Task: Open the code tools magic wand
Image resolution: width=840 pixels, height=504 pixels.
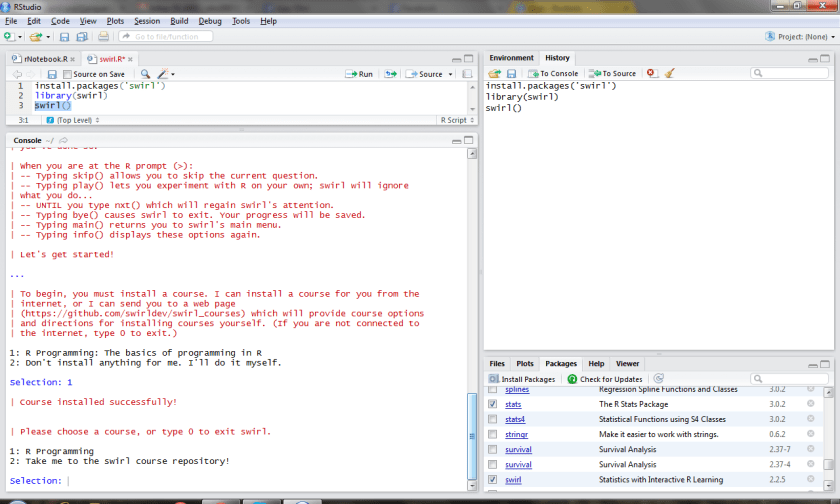Action: [x=163, y=74]
